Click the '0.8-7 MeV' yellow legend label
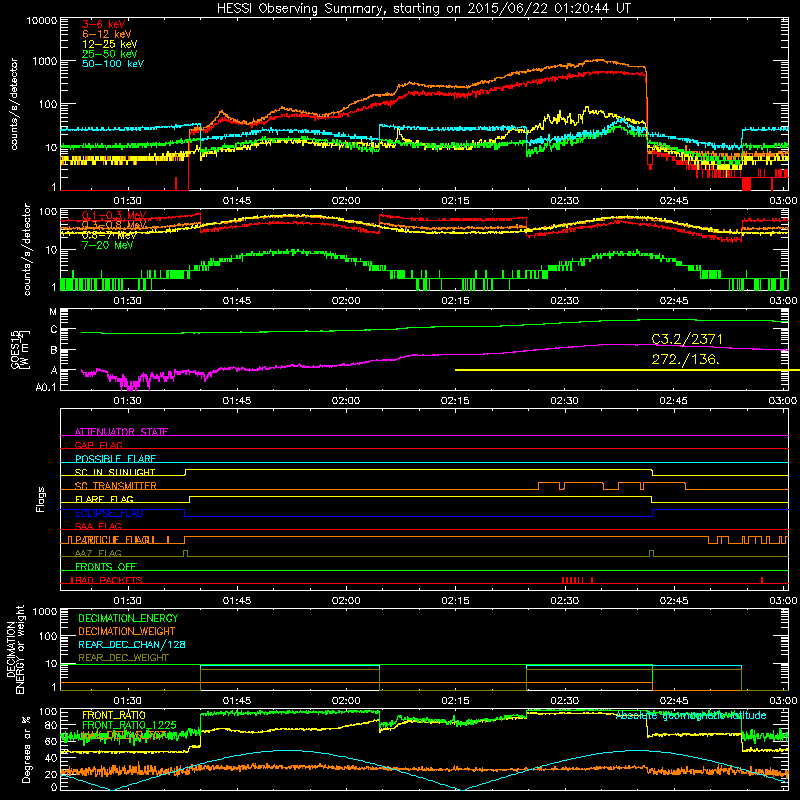Viewport: 800px width, 800px height. tap(109, 235)
